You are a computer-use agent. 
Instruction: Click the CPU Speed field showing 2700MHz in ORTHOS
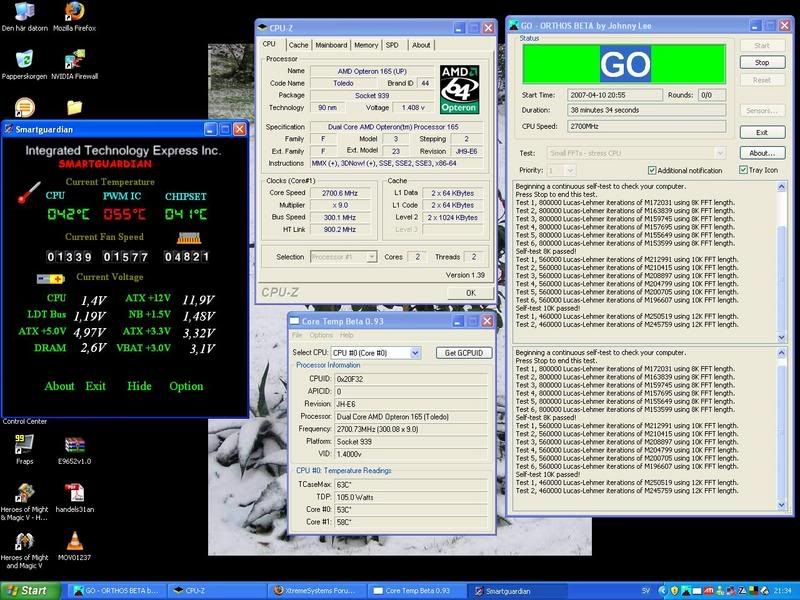646,126
